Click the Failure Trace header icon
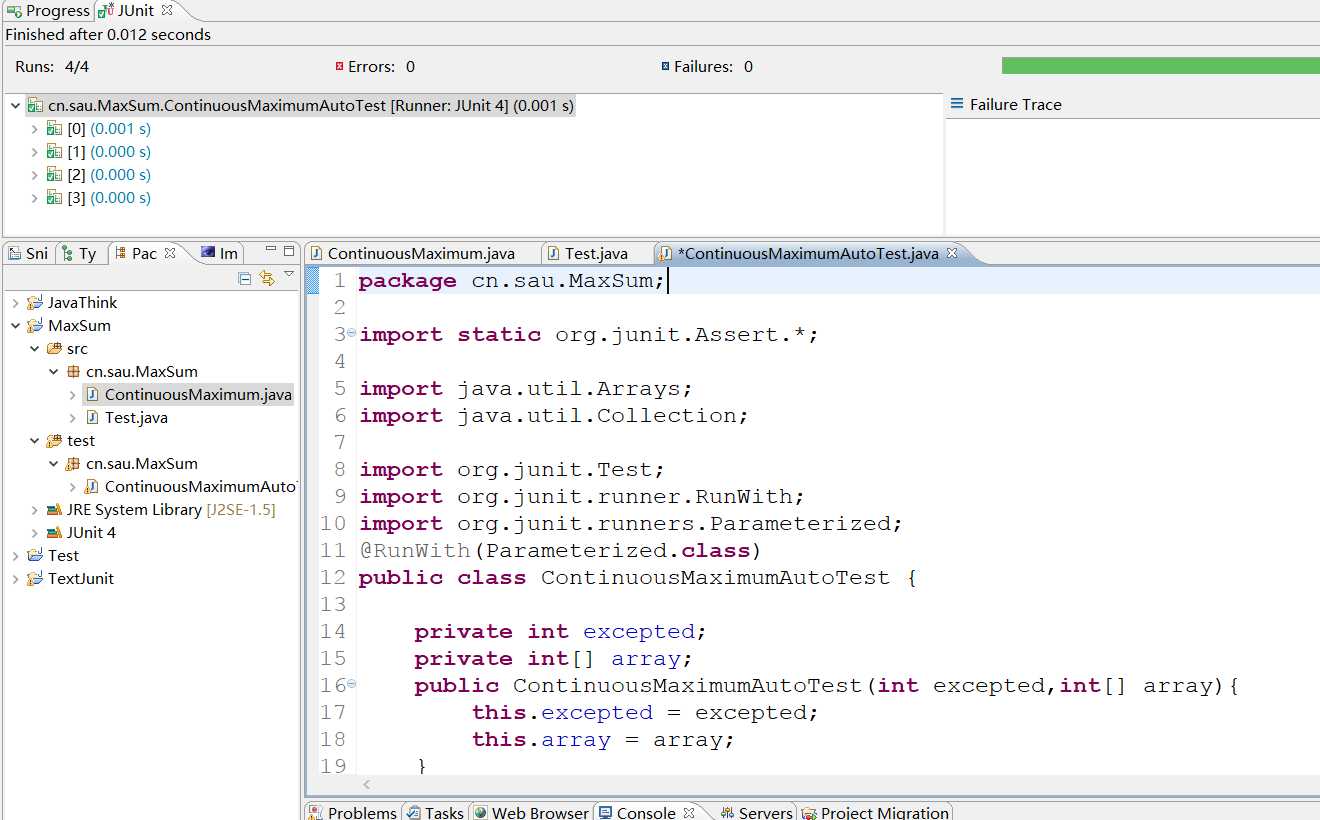Image resolution: width=1320 pixels, height=820 pixels. pyautogui.click(x=957, y=104)
